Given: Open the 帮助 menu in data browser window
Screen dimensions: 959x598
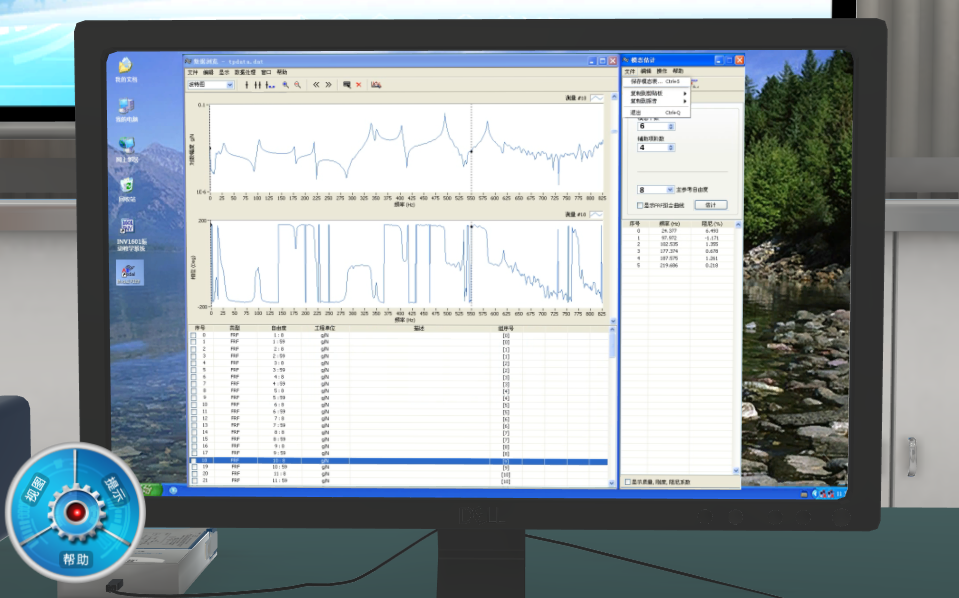Looking at the screenshot, I should (282, 72).
